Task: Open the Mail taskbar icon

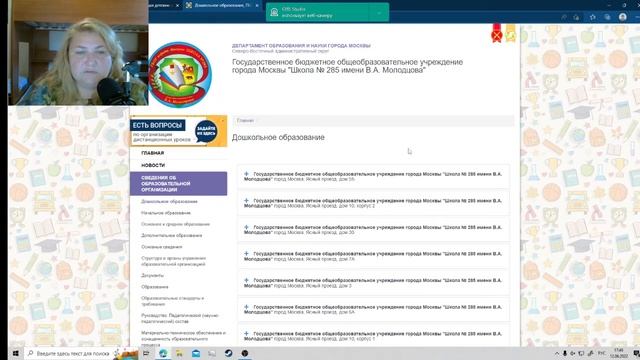Action: pos(196,353)
